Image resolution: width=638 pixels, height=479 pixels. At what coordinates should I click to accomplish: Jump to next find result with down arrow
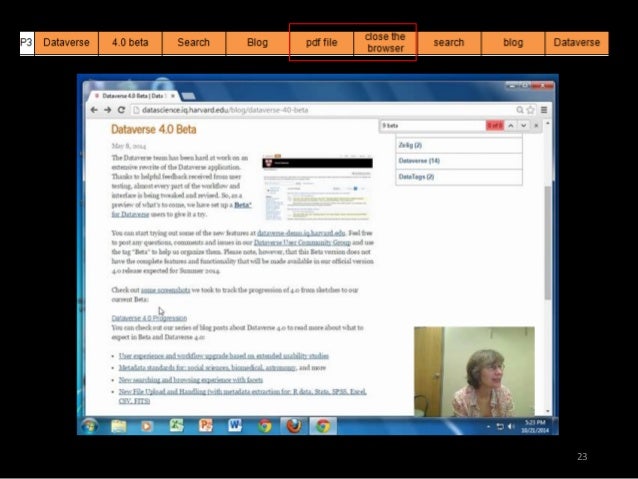pyautogui.click(x=524, y=126)
